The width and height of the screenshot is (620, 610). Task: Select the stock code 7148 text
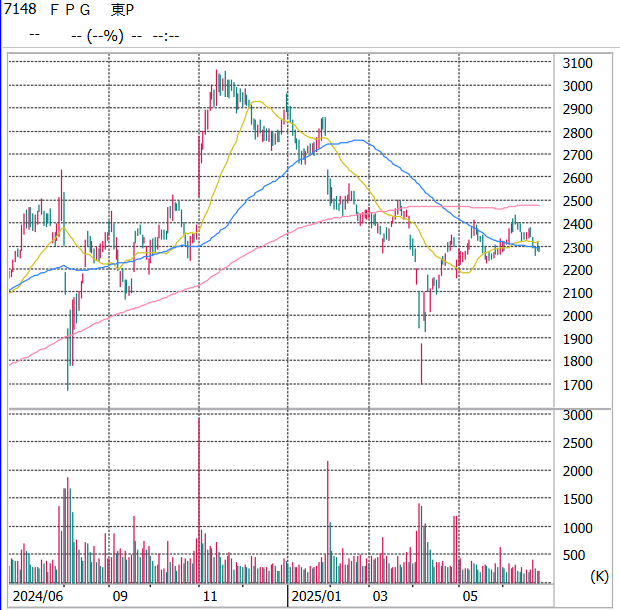(x=20, y=9)
